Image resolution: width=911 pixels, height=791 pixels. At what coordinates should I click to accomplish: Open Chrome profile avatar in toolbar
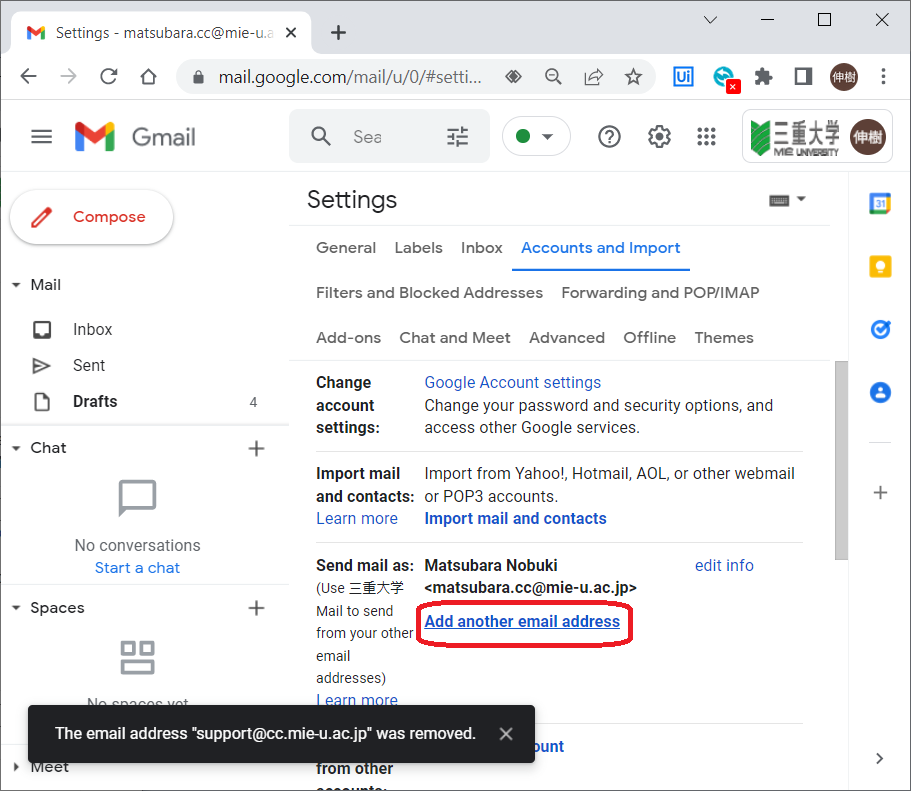[844, 77]
